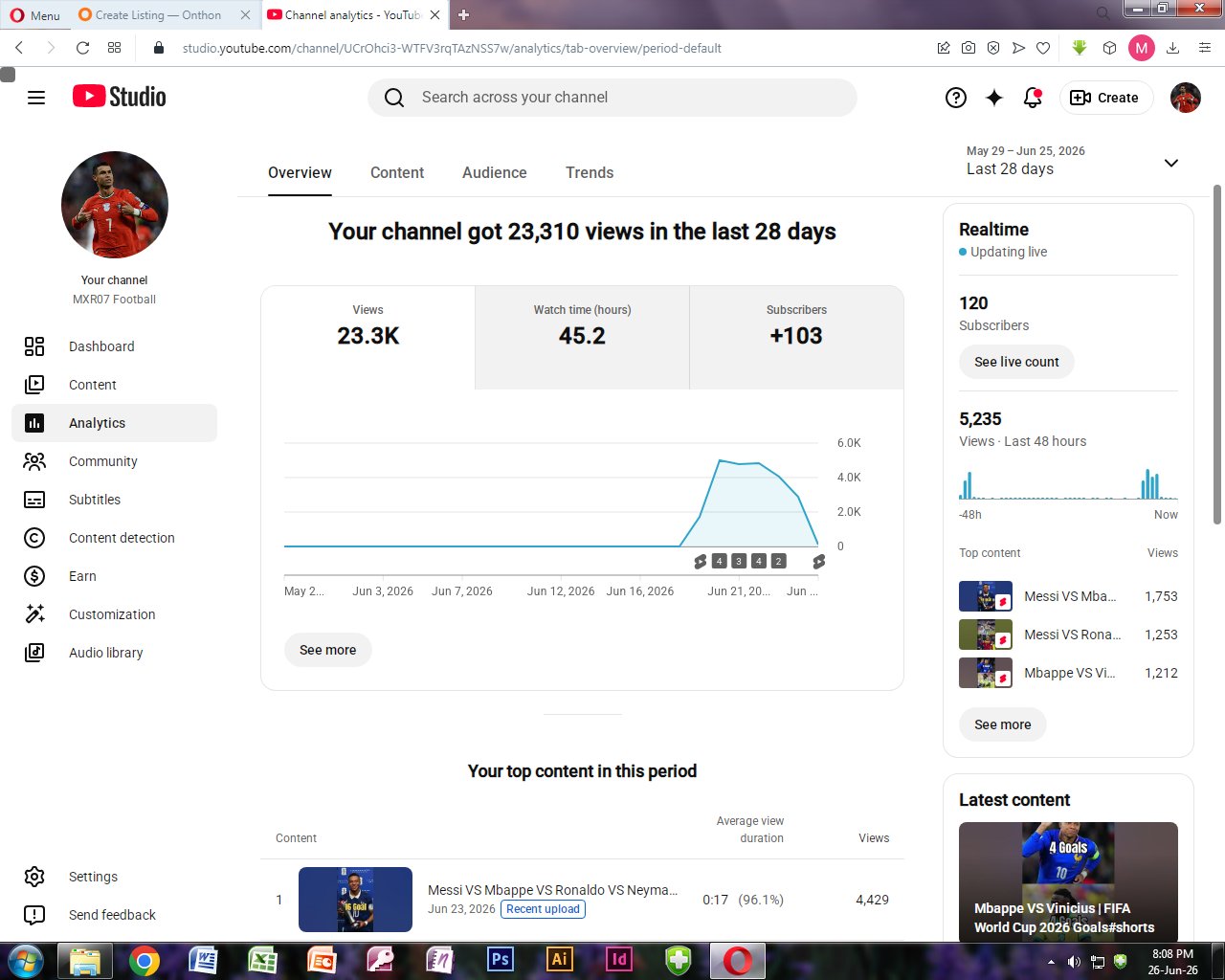The height and width of the screenshot is (980, 1225).
Task: Select the Views 23.3K metric tab
Action: 368,338
